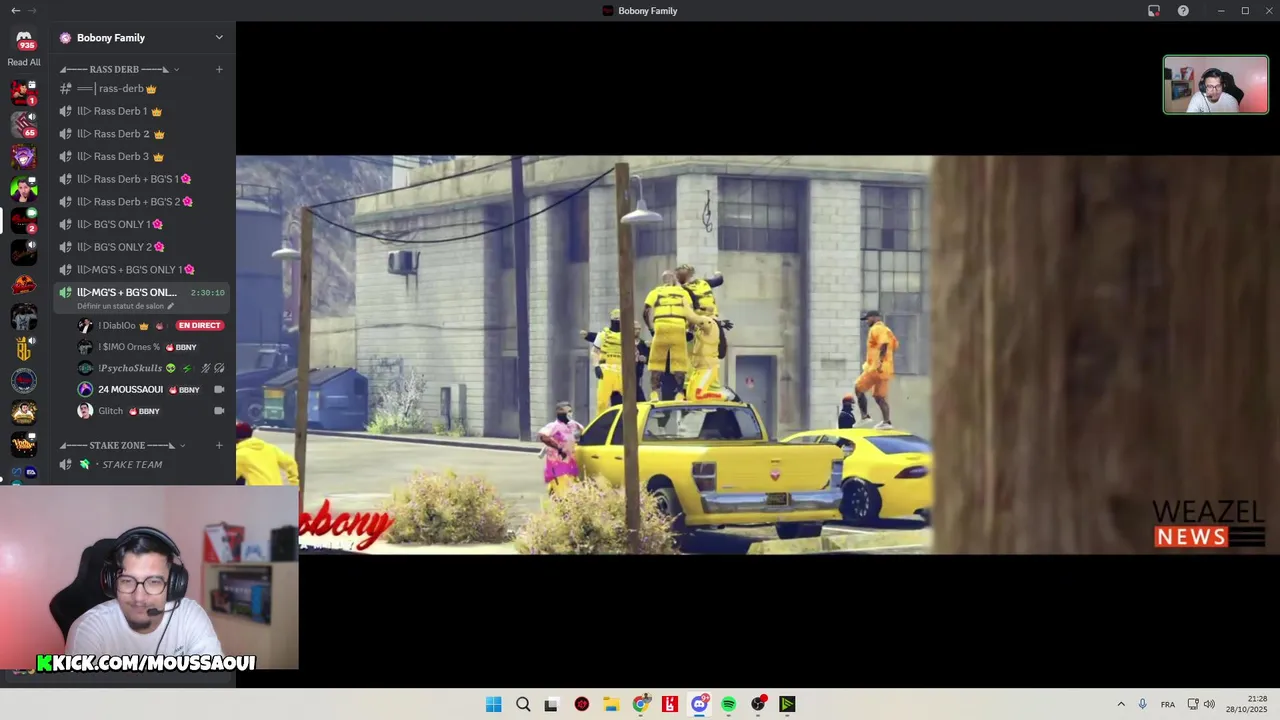Open OBS Studio from the taskbar
Screen dimensions: 1280x720
758,704
